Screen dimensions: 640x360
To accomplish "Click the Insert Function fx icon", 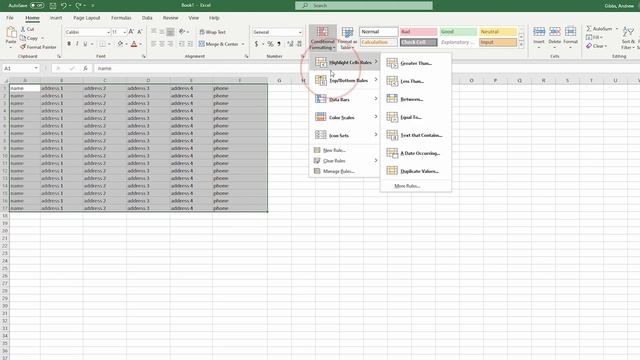I will (85, 68).
